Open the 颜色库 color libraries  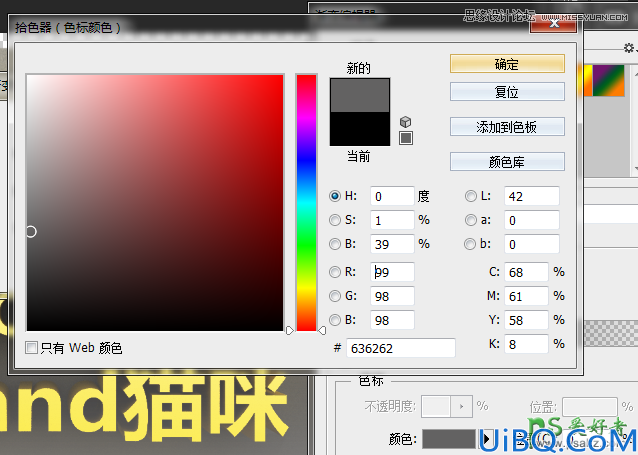tap(507, 162)
